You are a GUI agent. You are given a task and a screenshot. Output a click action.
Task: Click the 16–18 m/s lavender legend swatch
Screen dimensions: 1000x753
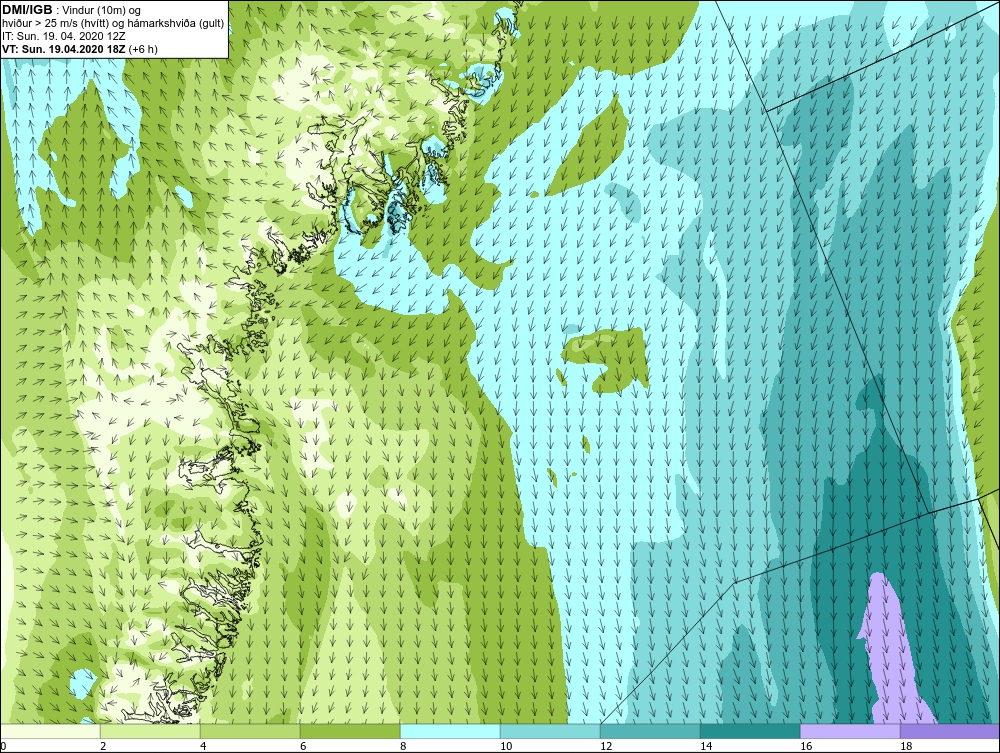click(850, 731)
